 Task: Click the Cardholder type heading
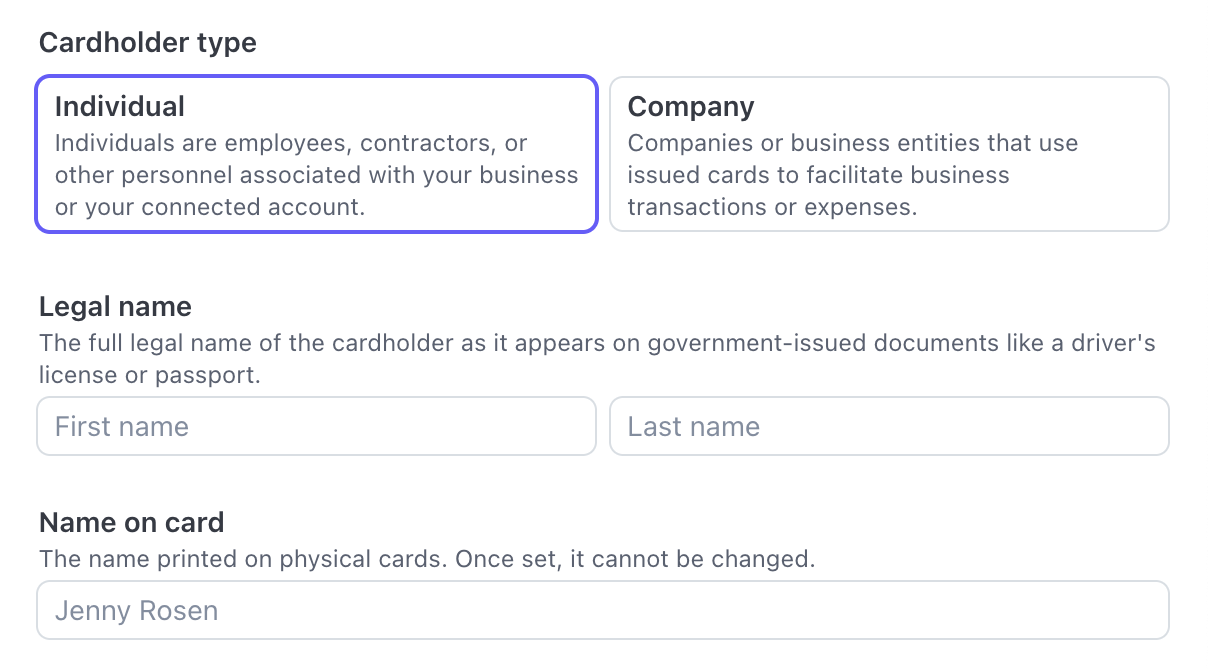tap(147, 42)
